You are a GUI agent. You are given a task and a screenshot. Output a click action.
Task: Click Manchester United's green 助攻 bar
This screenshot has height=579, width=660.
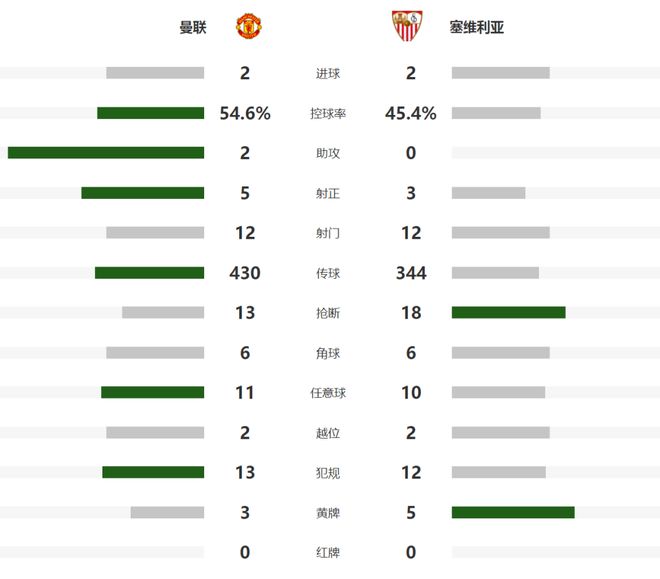pyautogui.click(x=106, y=153)
